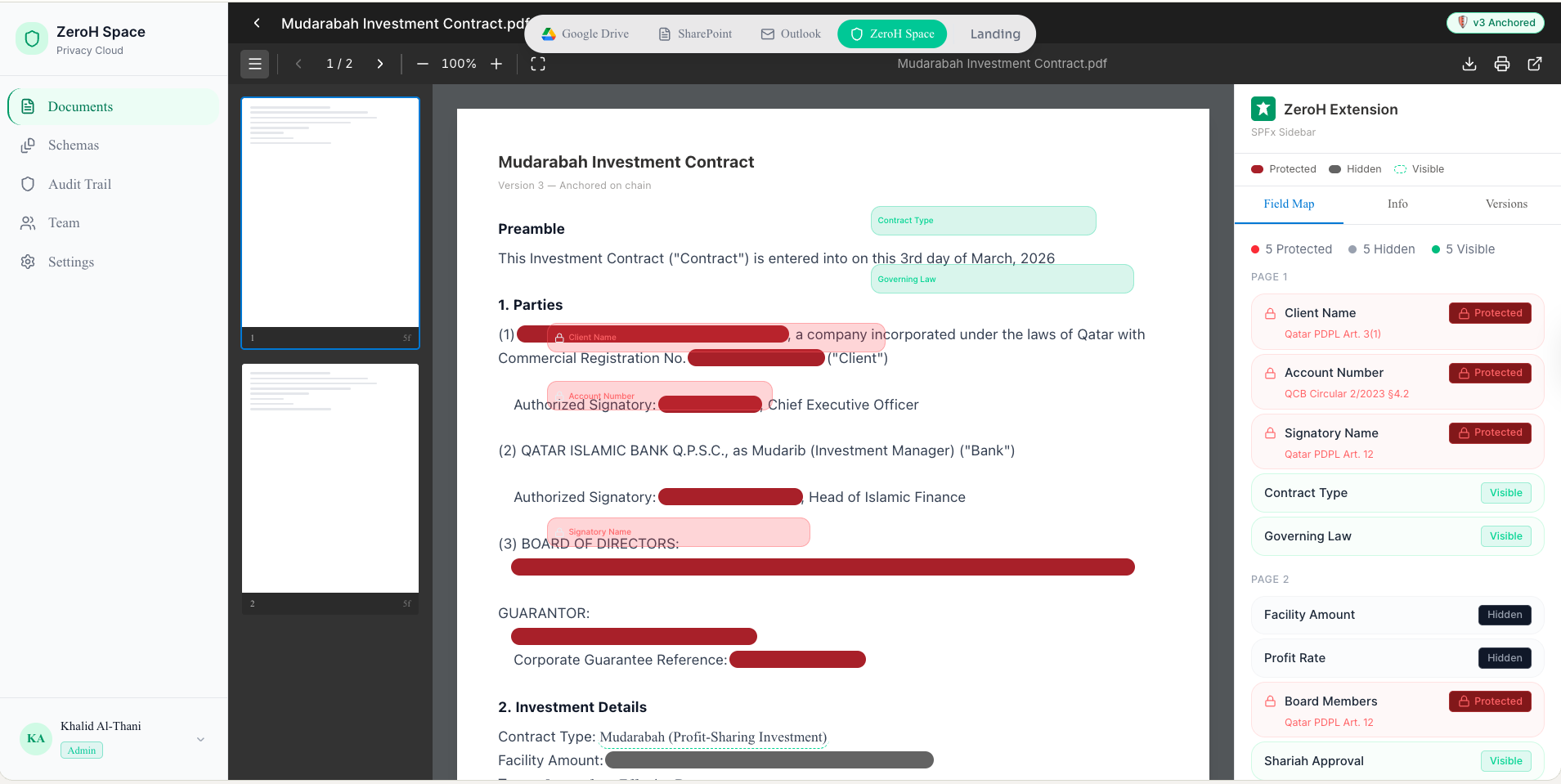Open Audit Trail in the sidebar
This screenshot has height=784, width=1561.
(114, 184)
